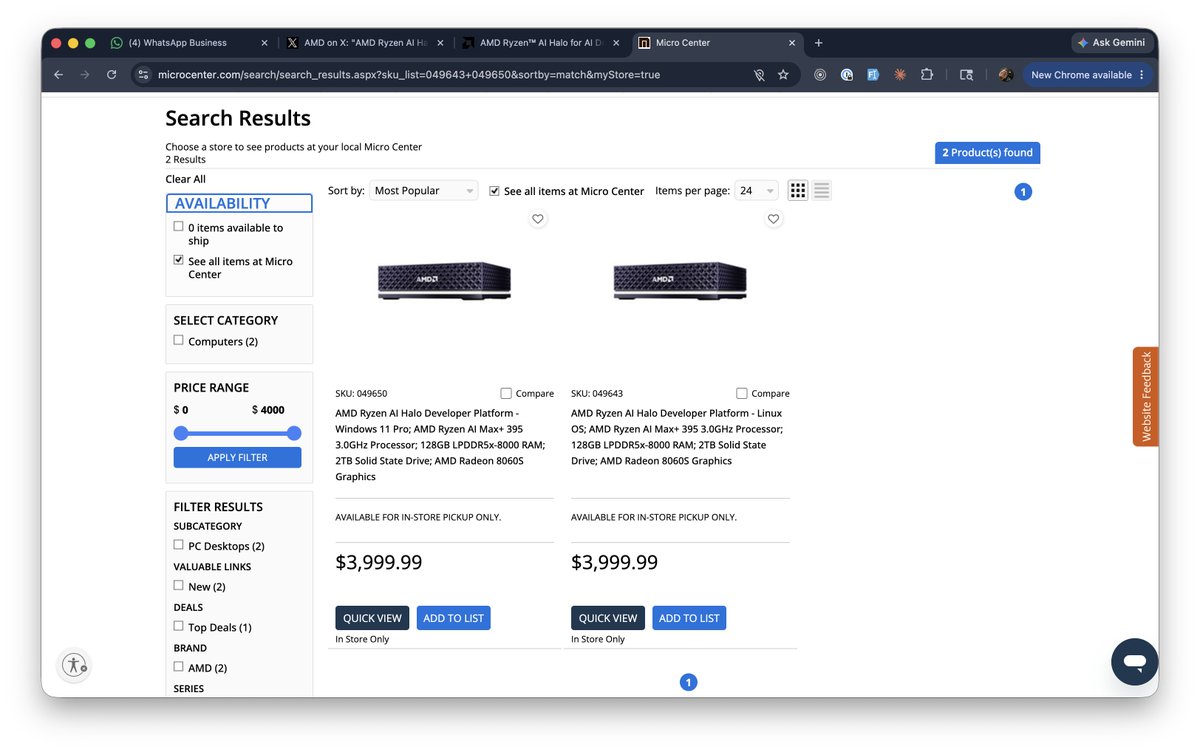Image resolution: width=1200 pixels, height=752 pixels.
Task: Quick View the Linux OS product
Action: click(x=608, y=618)
